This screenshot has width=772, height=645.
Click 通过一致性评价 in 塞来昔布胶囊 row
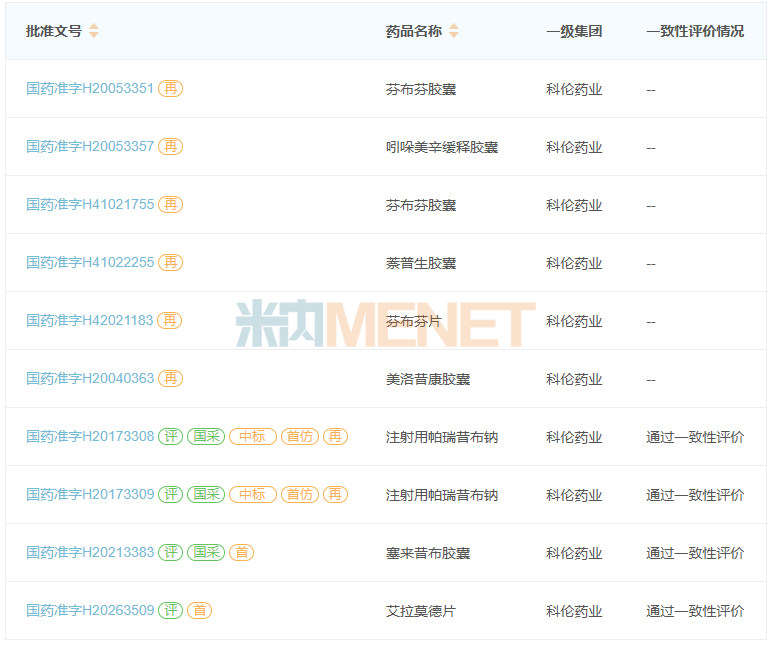(695, 553)
